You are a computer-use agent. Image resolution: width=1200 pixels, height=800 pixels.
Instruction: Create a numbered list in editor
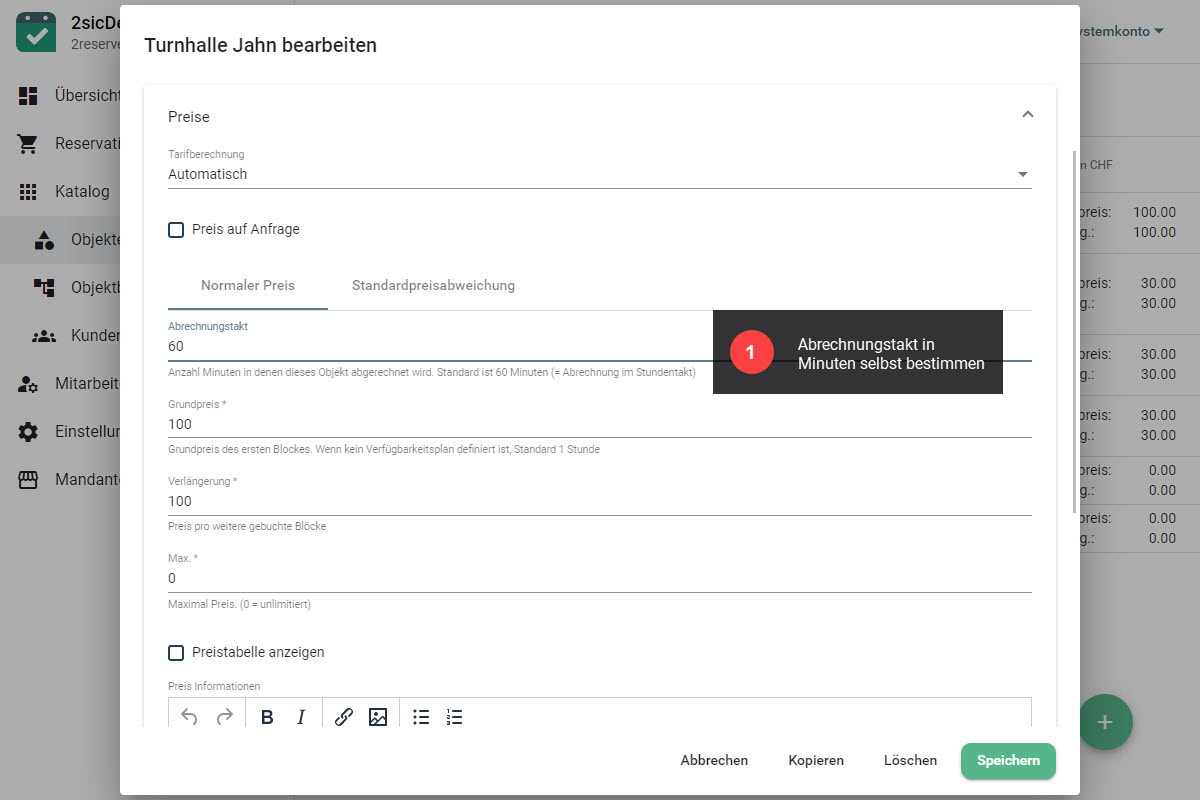coord(455,717)
